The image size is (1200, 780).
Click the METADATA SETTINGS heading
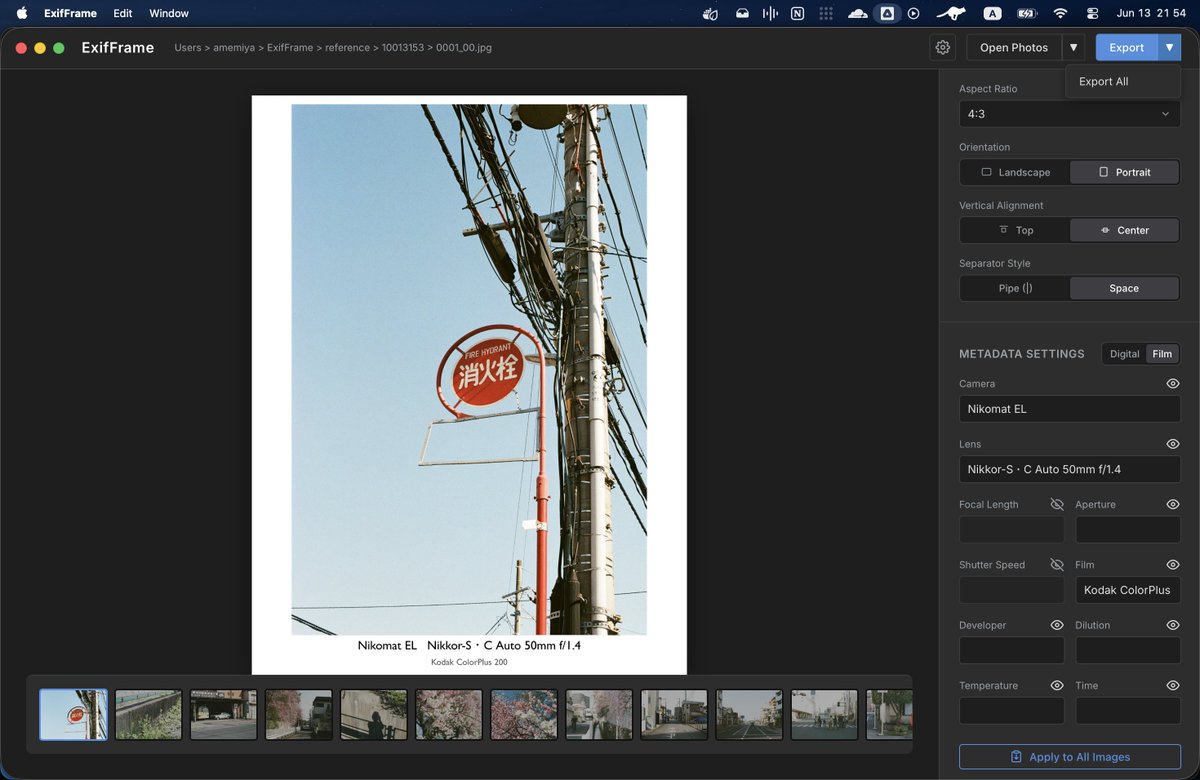tap(1022, 354)
